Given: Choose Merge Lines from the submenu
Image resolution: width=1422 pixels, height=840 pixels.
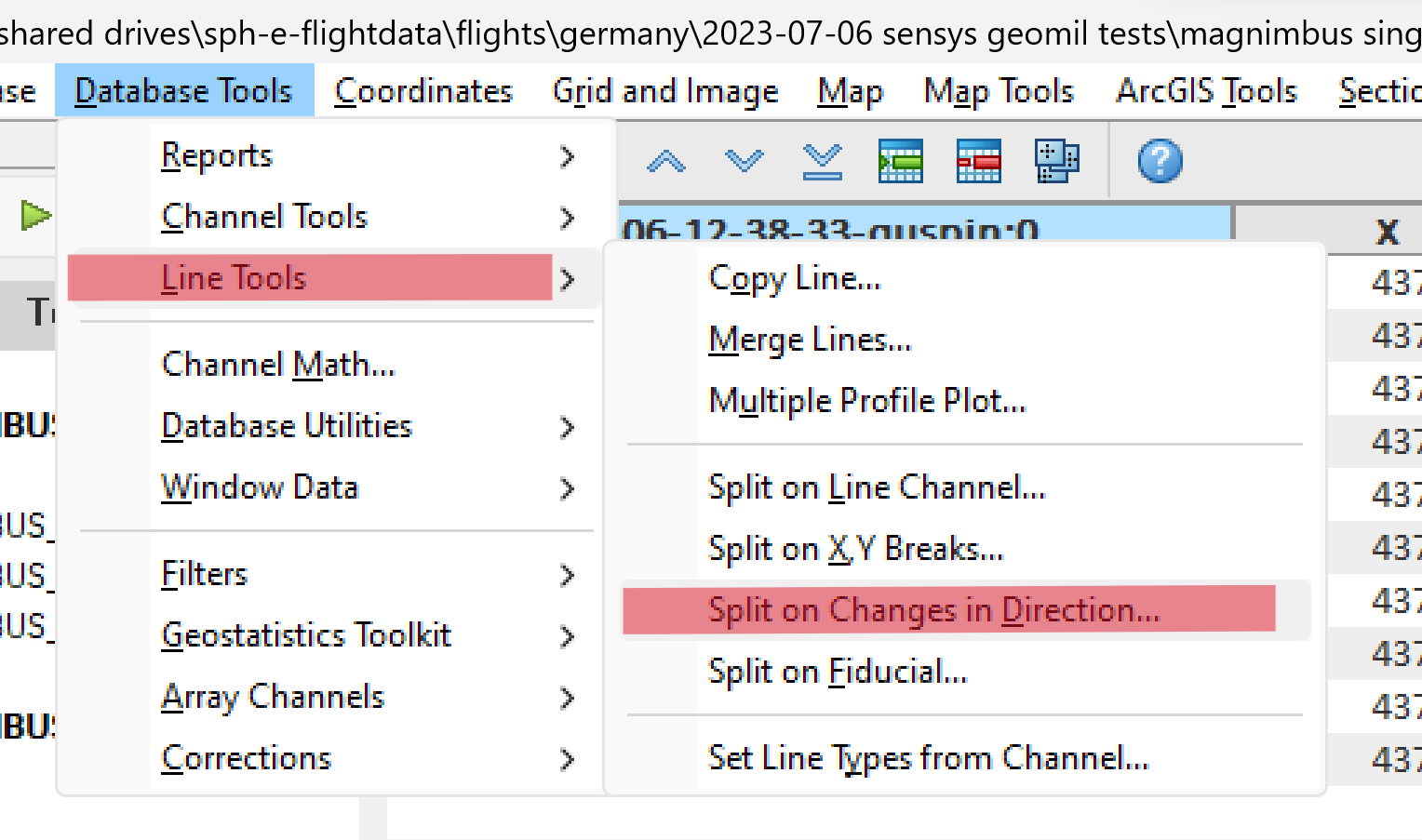Looking at the screenshot, I should pos(809,340).
